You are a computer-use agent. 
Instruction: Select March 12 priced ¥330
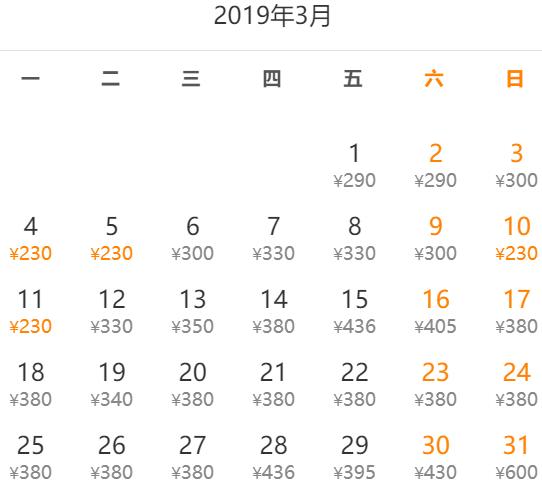111,312
